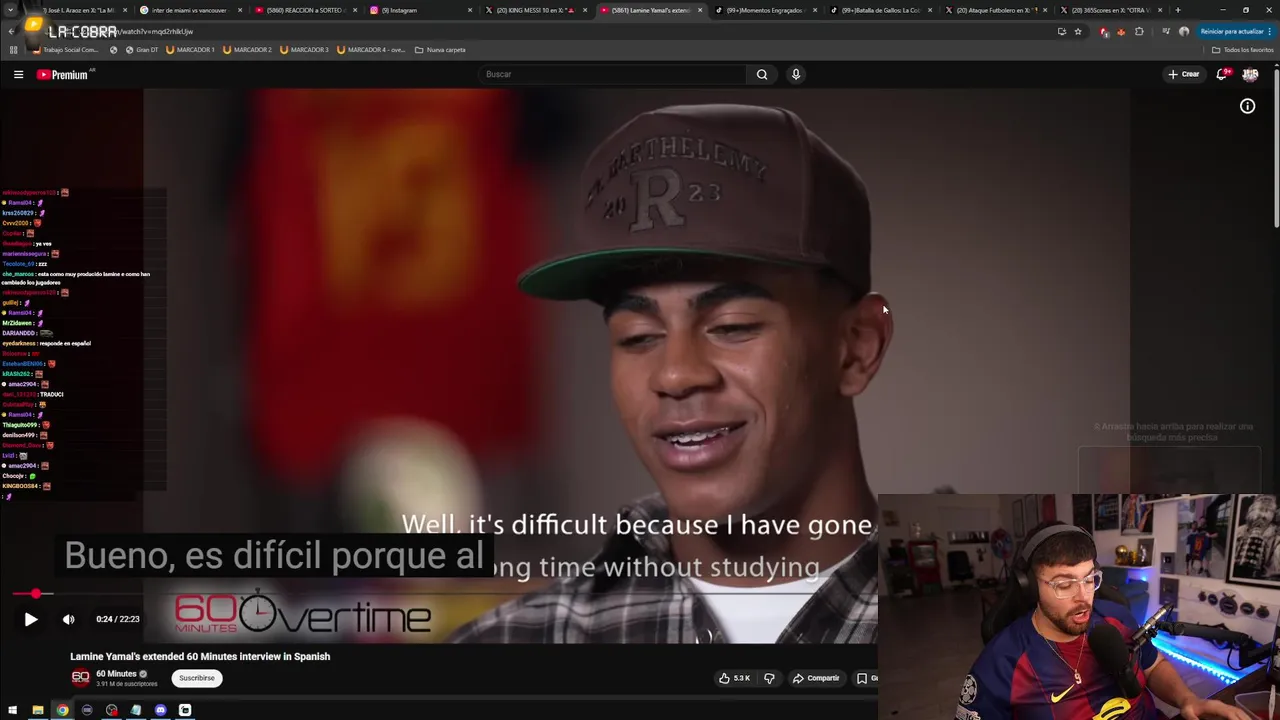1280x720 pixels.
Task: Switch to the REACCION A SORTEO tab
Action: (306, 10)
